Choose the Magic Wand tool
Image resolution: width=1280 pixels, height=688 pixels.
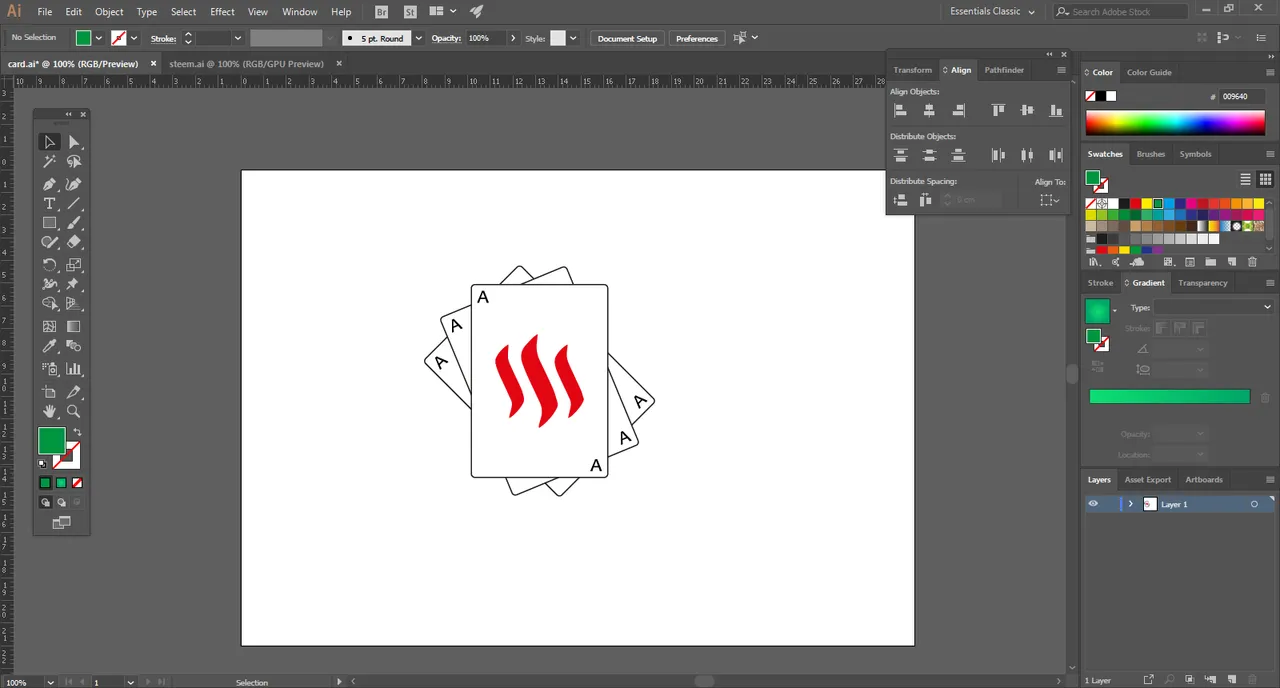coord(49,161)
